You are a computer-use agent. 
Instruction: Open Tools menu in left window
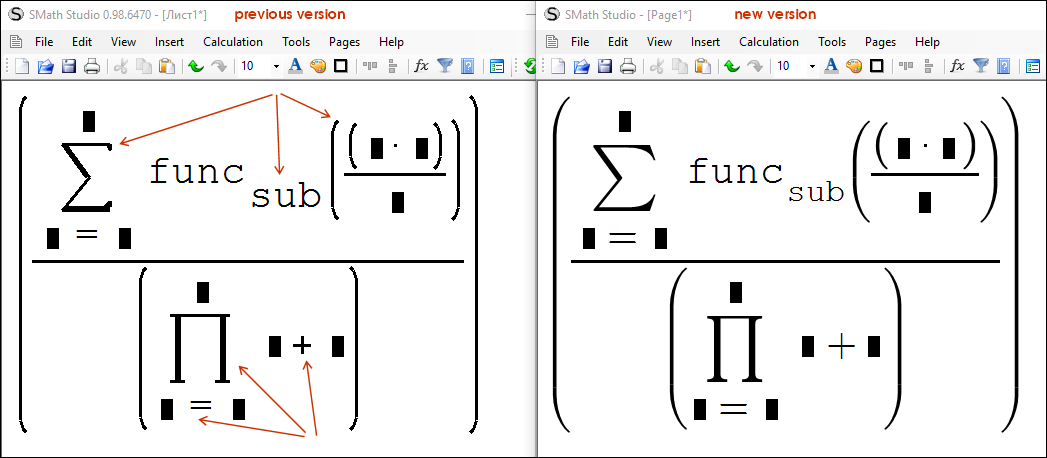(x=296, y=42)
